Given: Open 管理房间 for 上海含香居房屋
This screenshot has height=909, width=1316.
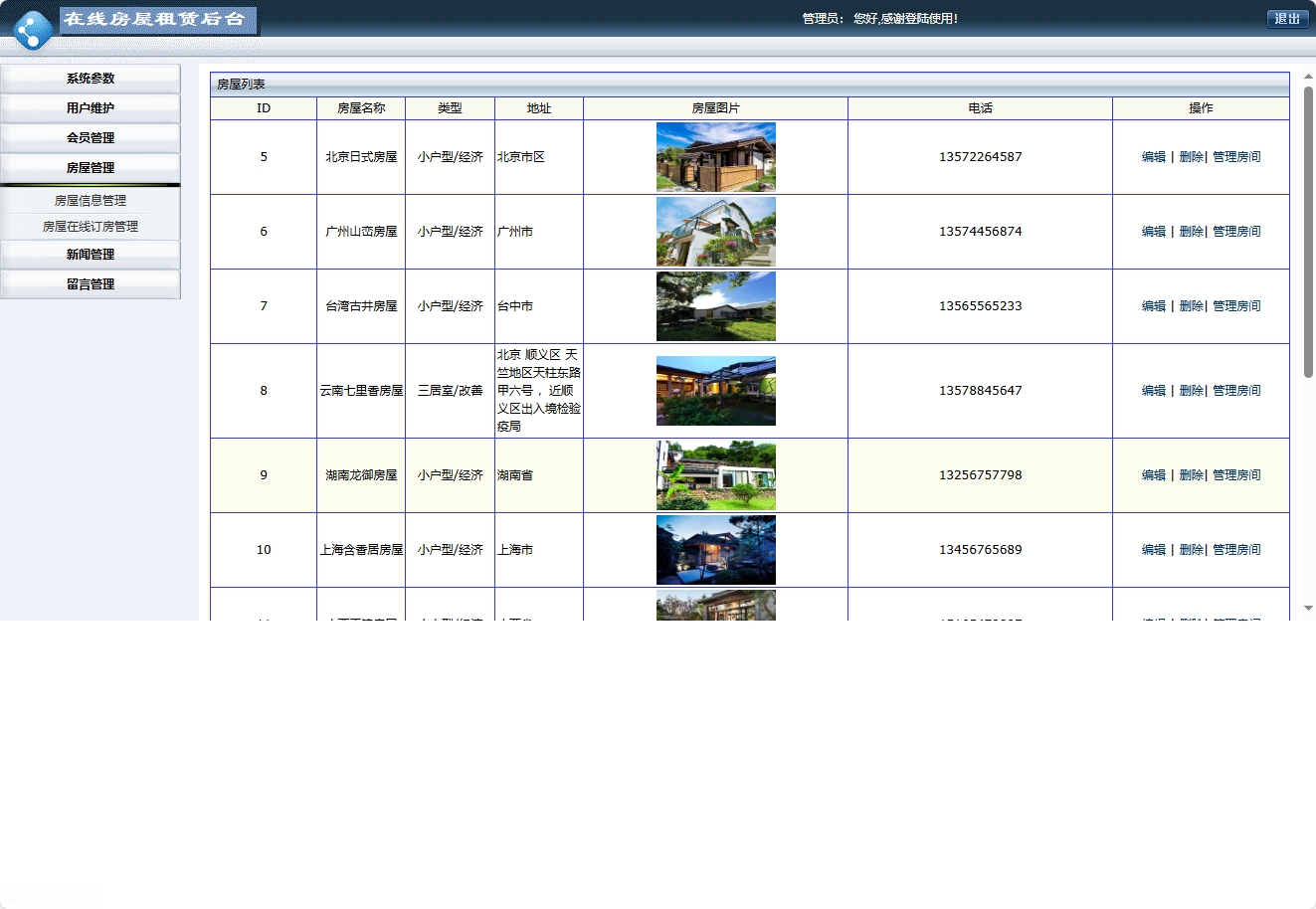Looking at the screenshot, I should click(x=1235, y=549).
